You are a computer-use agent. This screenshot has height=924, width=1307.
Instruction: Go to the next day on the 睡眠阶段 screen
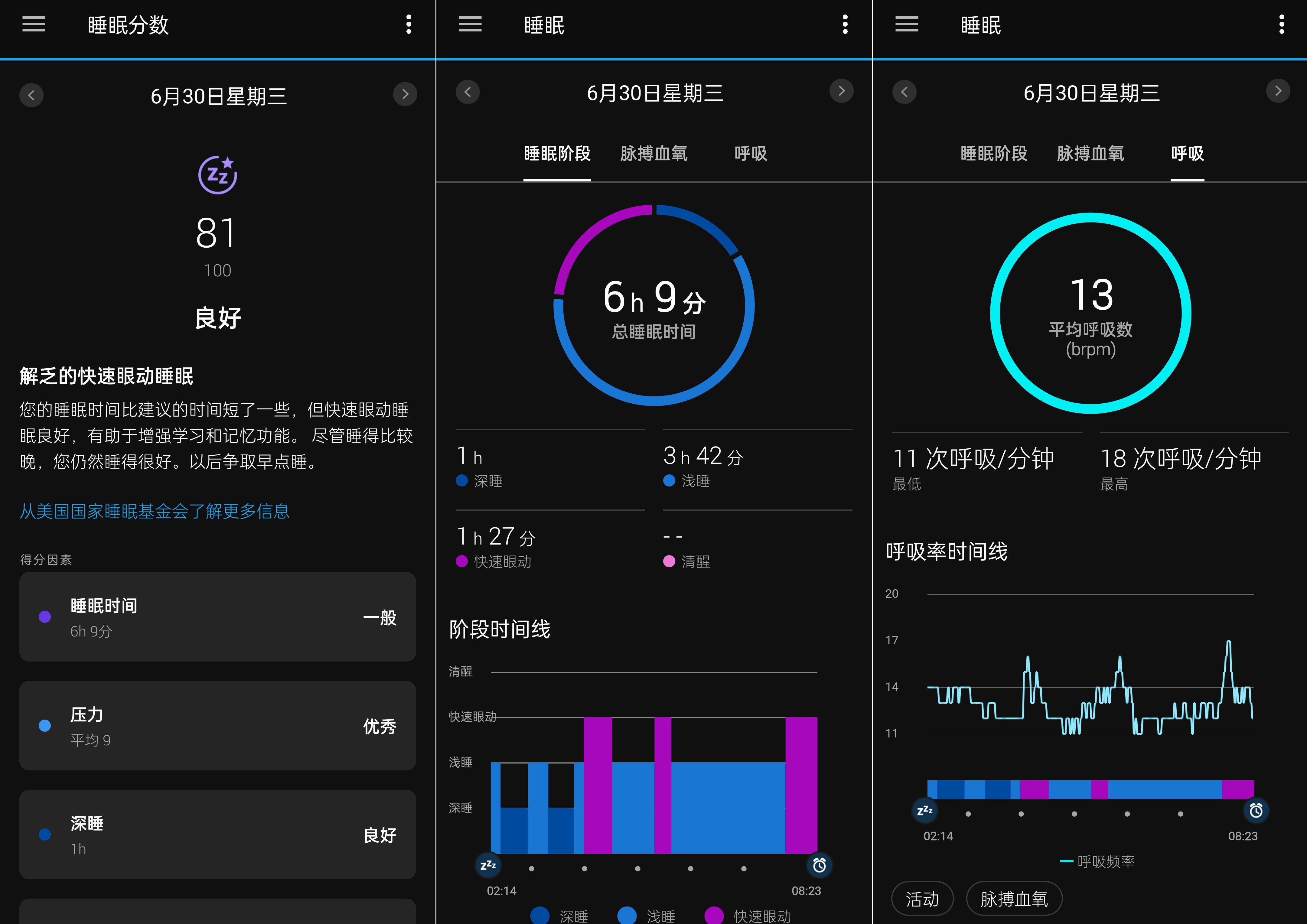pos(841,91)
